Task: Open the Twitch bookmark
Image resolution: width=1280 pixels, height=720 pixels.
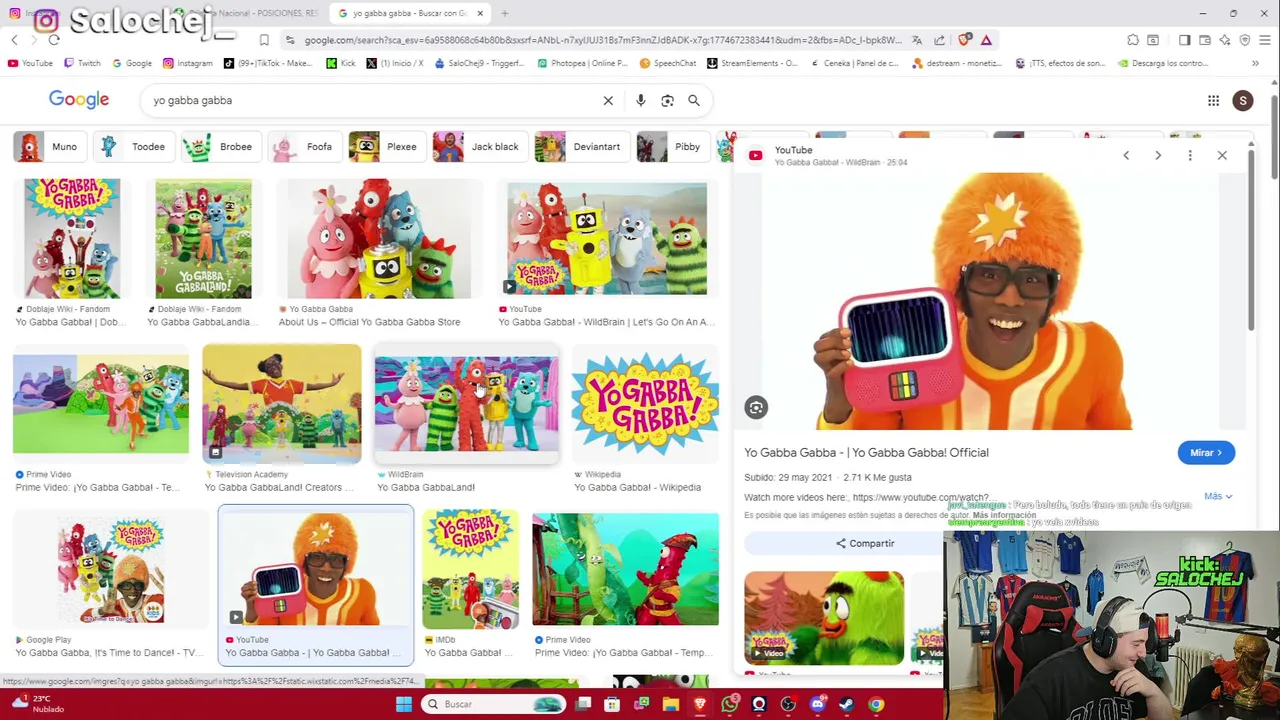Action: pos(82,63)
